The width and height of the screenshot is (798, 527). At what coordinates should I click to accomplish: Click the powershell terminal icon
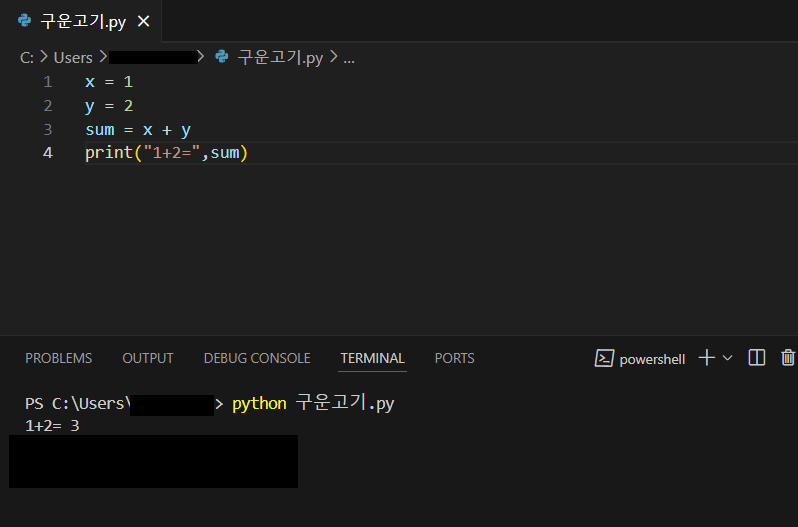click(x=604, y=359)
